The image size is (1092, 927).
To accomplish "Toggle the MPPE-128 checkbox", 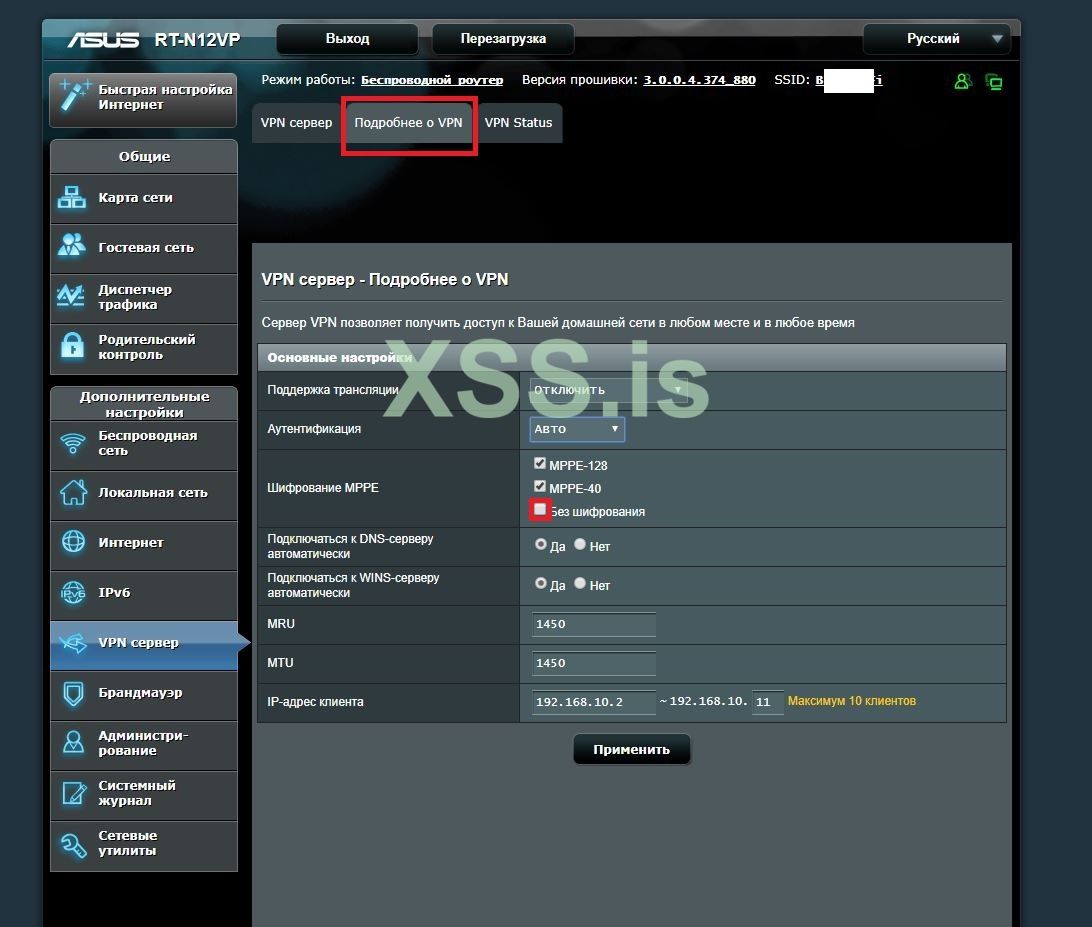I will 540,463.
